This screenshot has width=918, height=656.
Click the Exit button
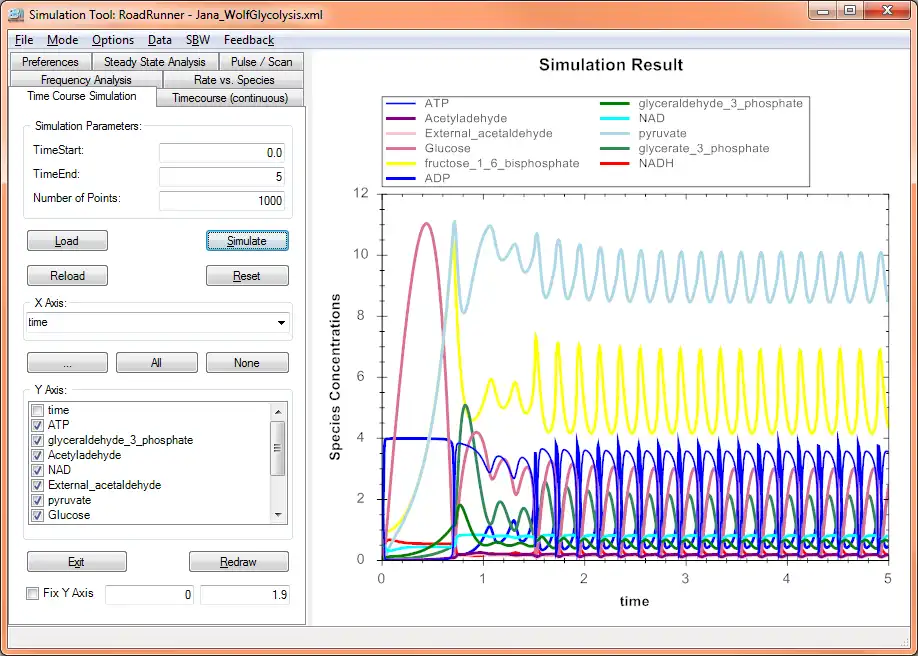77,562
